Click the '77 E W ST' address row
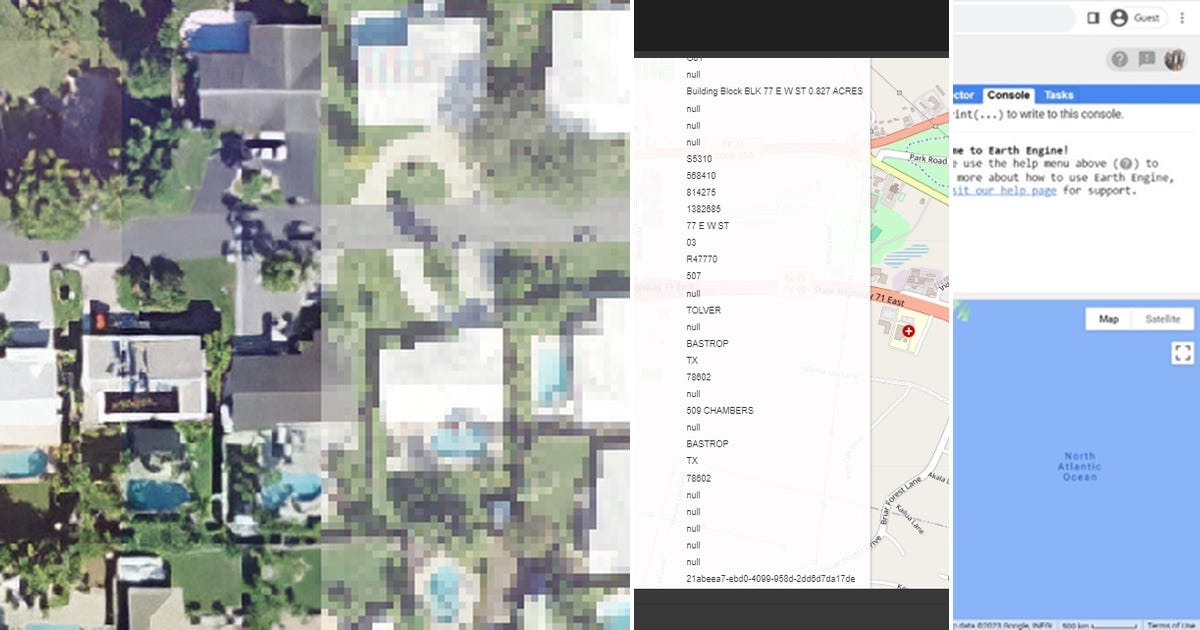 [708, 225]
